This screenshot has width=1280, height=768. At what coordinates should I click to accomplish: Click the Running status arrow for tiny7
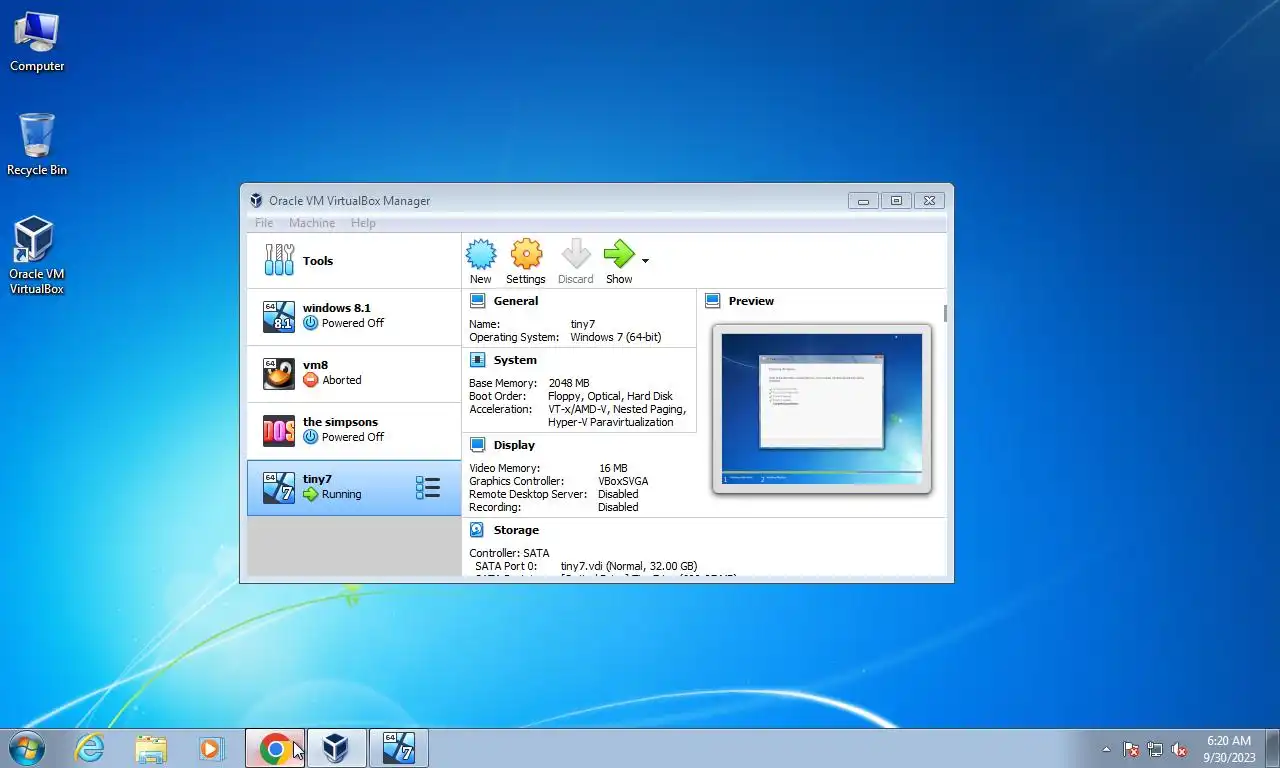click(x=310, y=494)
